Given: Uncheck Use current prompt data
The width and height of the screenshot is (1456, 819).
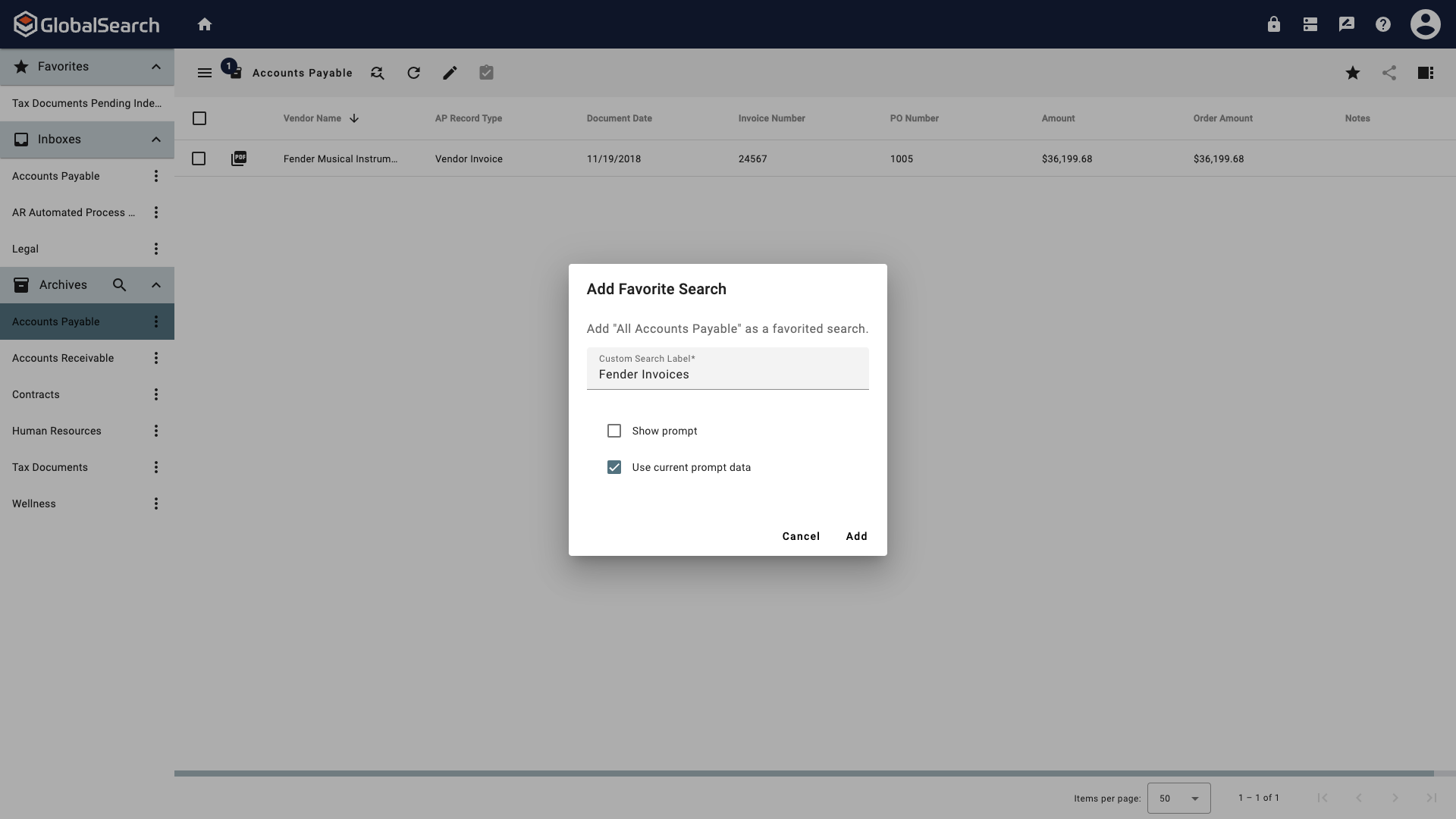Looking at the screenshot, I should coord(614,467).
